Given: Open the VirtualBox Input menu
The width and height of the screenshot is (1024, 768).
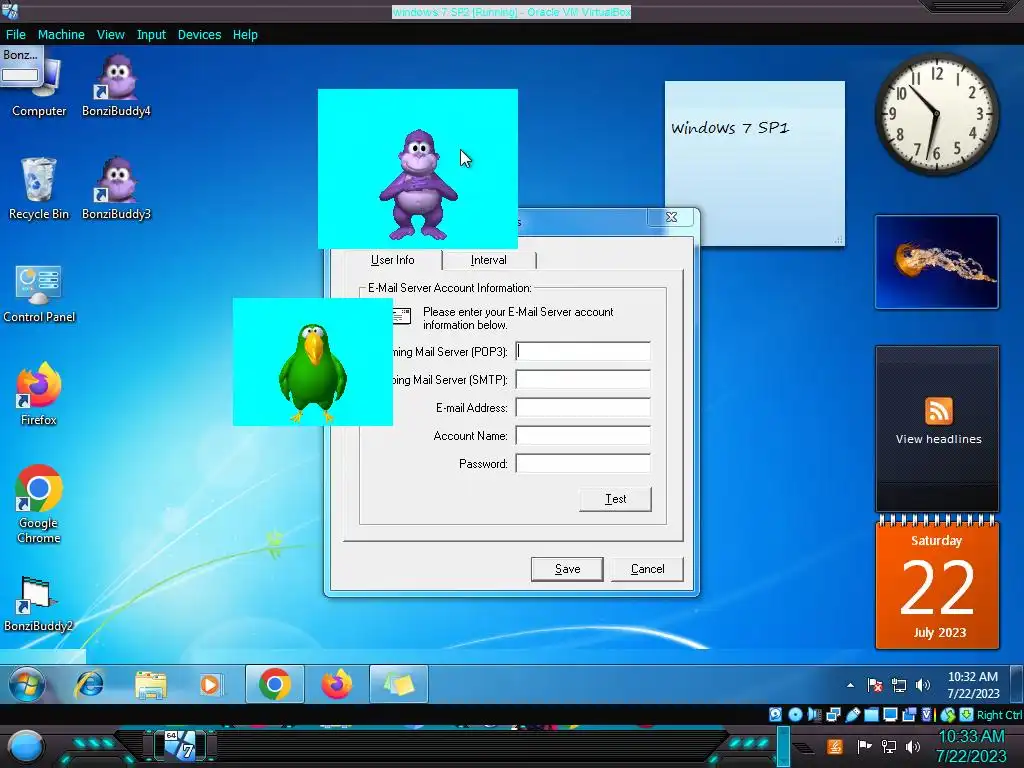Looking at the screenshot, I should point(151,35).
